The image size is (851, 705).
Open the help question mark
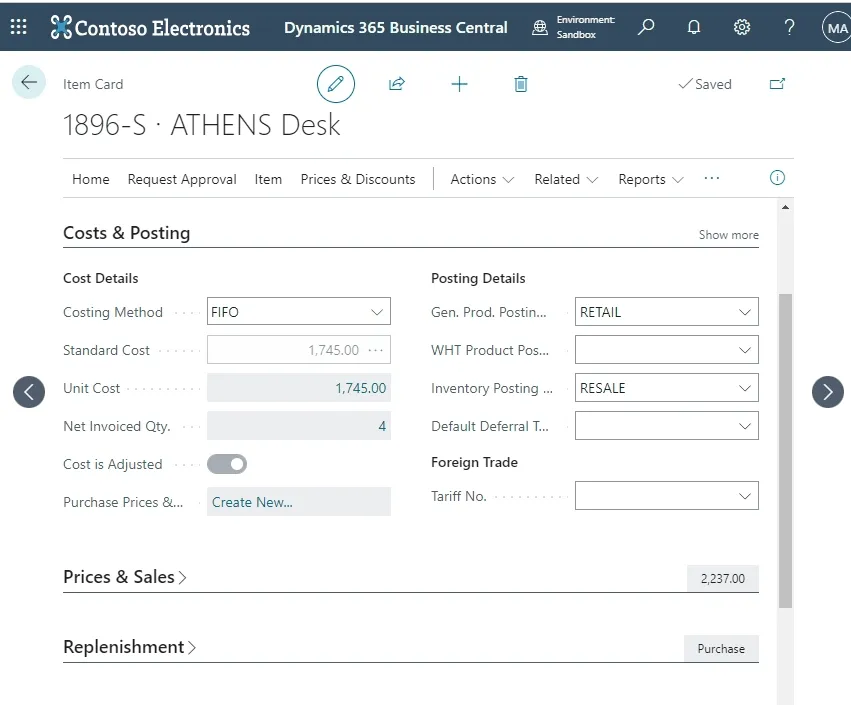[x=790, y=27]
